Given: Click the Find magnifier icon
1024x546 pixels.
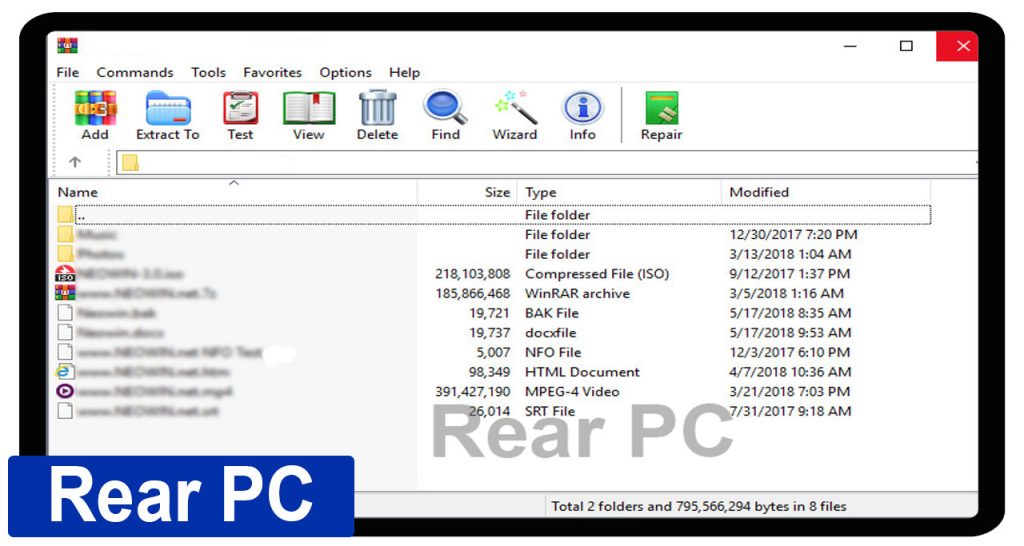Looking at the screenshot, I should click(x=445, y=108).
